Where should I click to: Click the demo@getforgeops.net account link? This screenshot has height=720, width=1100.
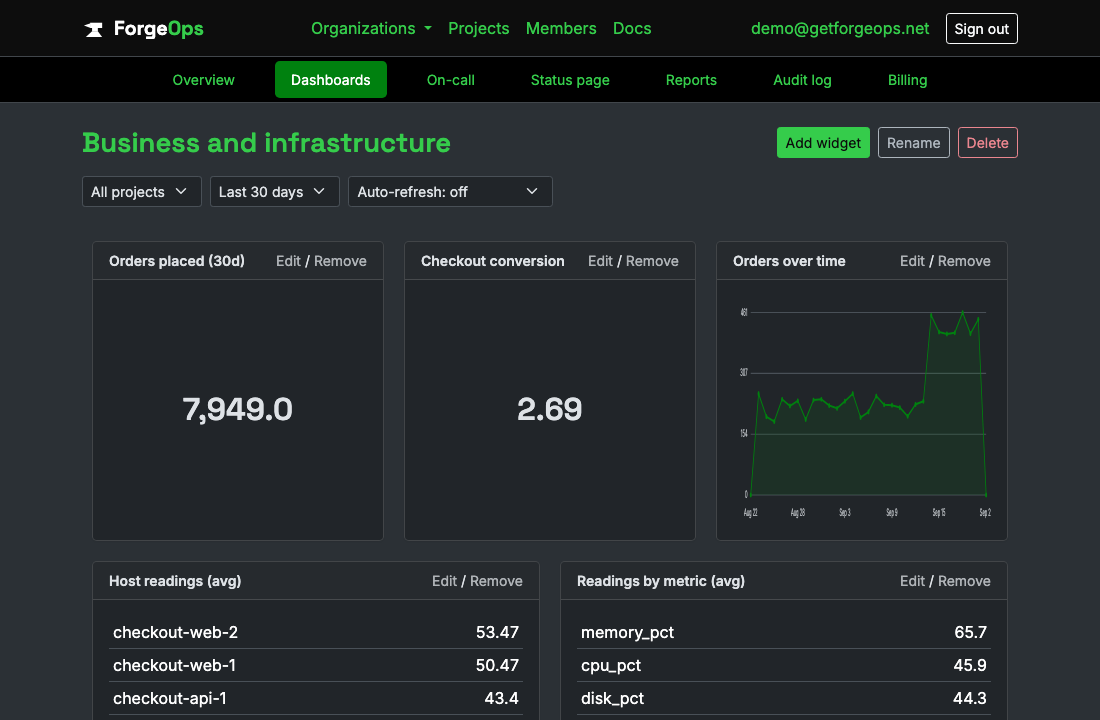point(840,29)
